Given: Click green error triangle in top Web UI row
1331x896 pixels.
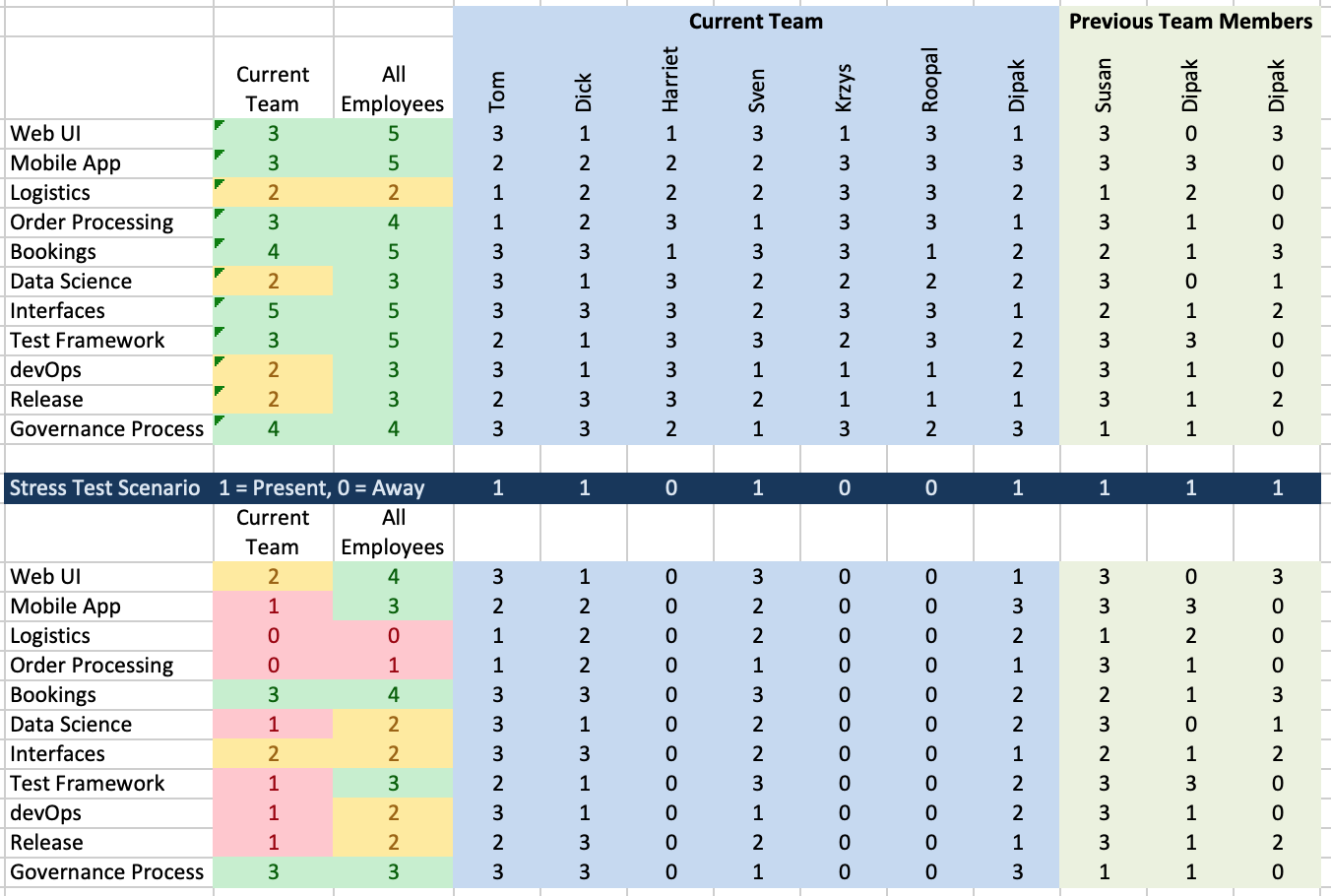Looking at the screenshot, I should pos(219,124).
